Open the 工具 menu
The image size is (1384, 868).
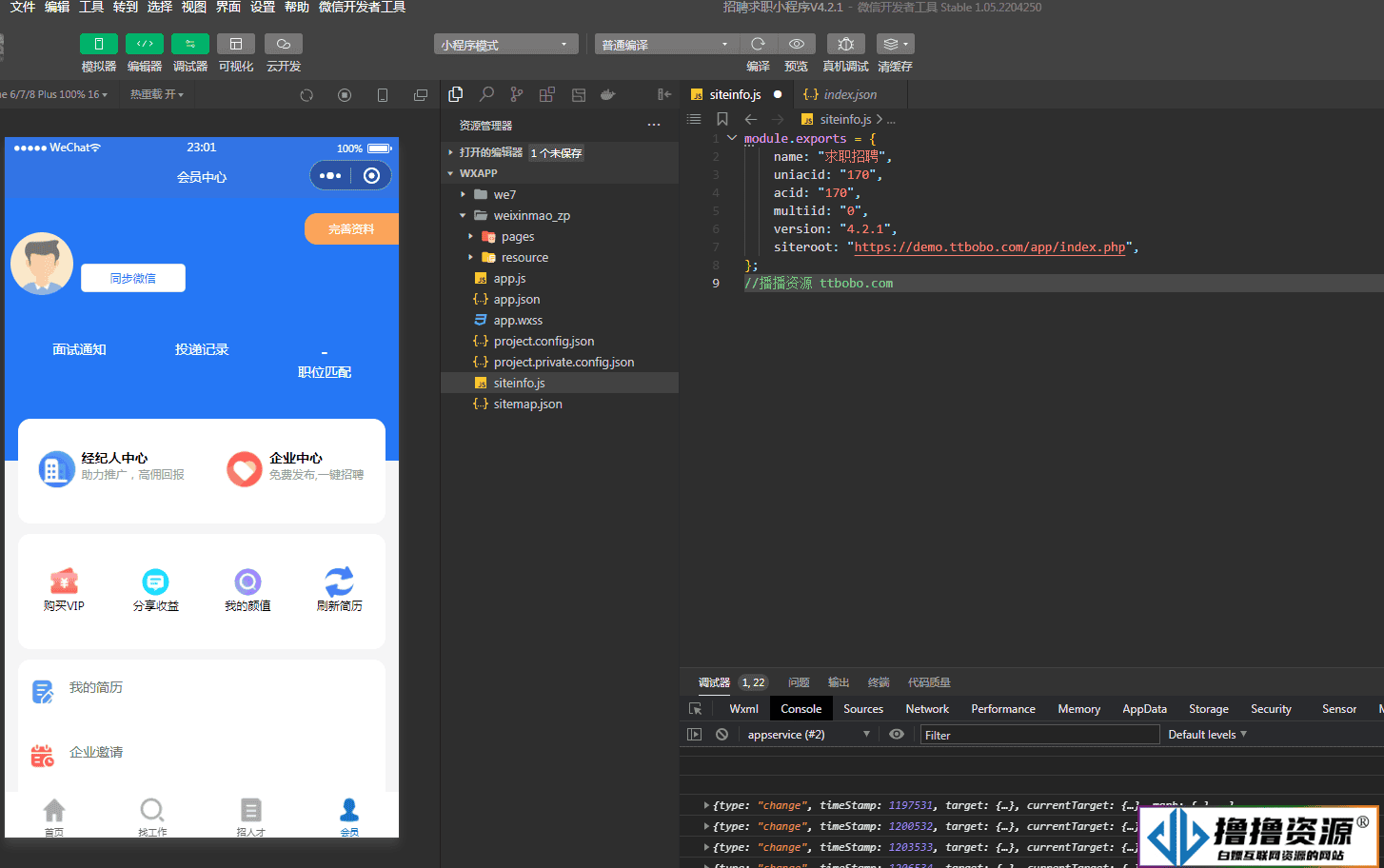(x=91, y=7)
